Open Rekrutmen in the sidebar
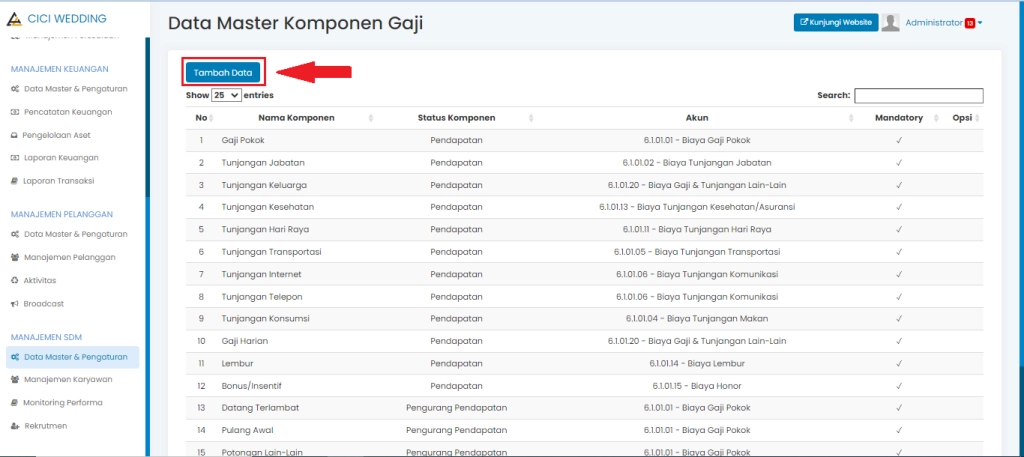This screenshot has height=457, width=1024. [45, 425]
